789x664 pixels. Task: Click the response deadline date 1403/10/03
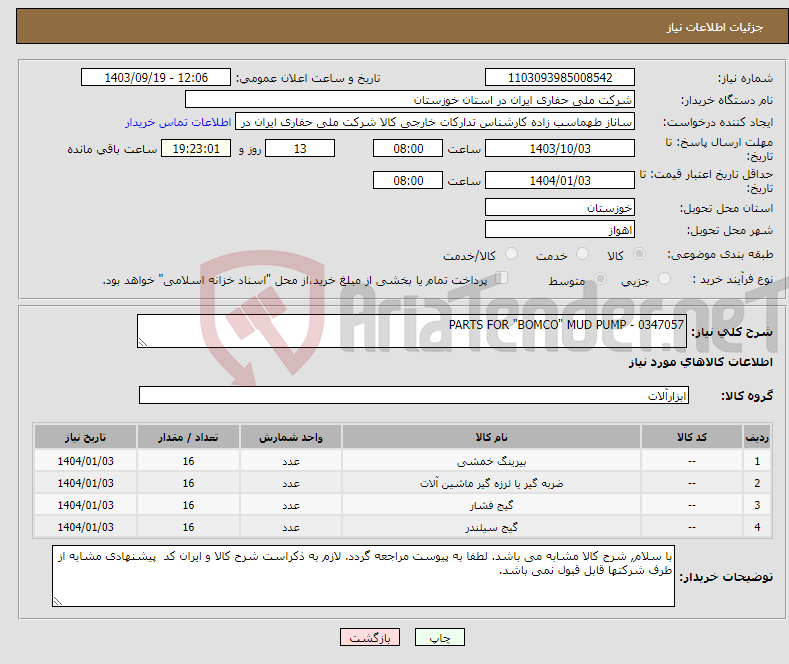560,148
